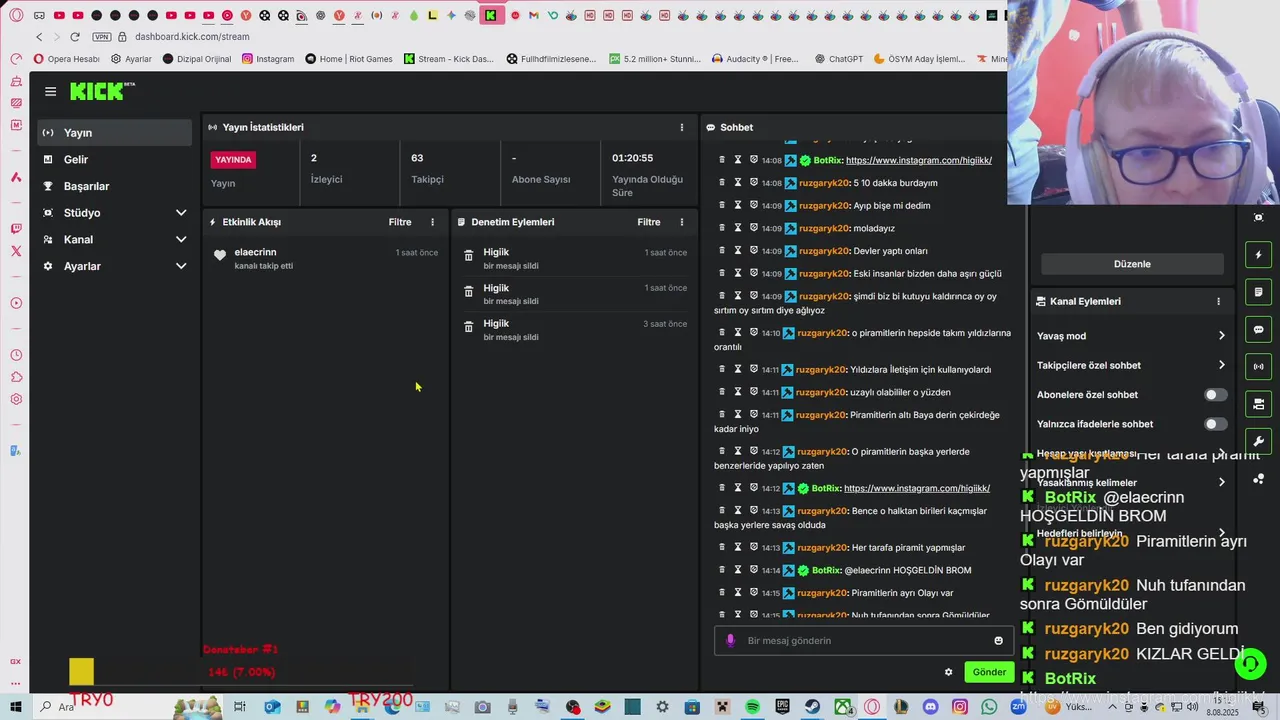
Task: Timeout user on 'uzaylı olabililer o yüzden' message
Action: point(738,392)
